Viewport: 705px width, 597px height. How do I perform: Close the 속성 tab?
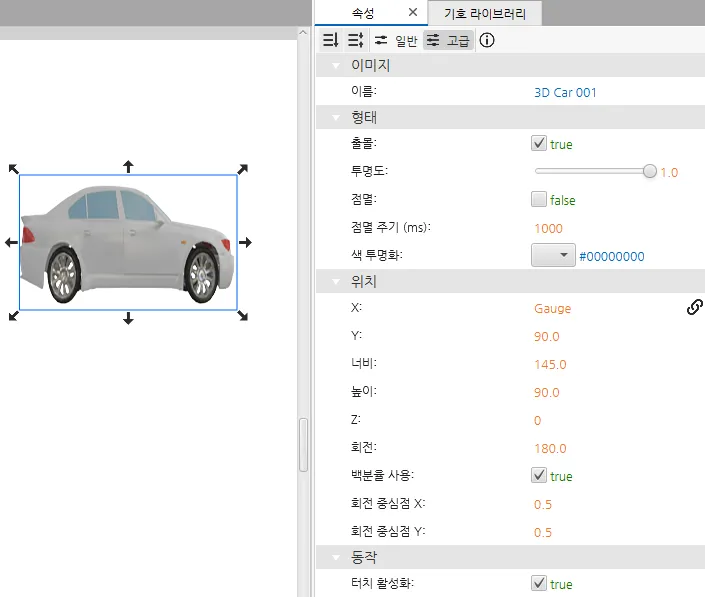413,13
